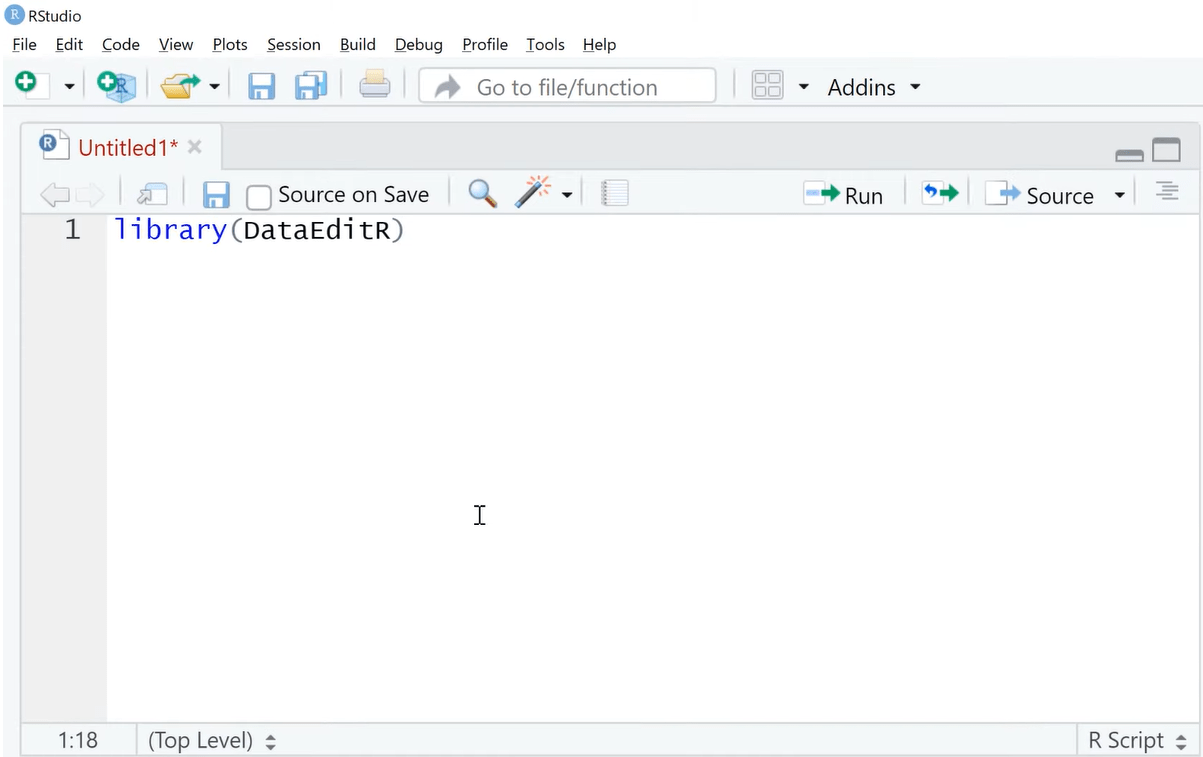Viewport: 1203px width, 757px height.
Task: Click the Open File folder icon
Action: [x=180, y=86]
